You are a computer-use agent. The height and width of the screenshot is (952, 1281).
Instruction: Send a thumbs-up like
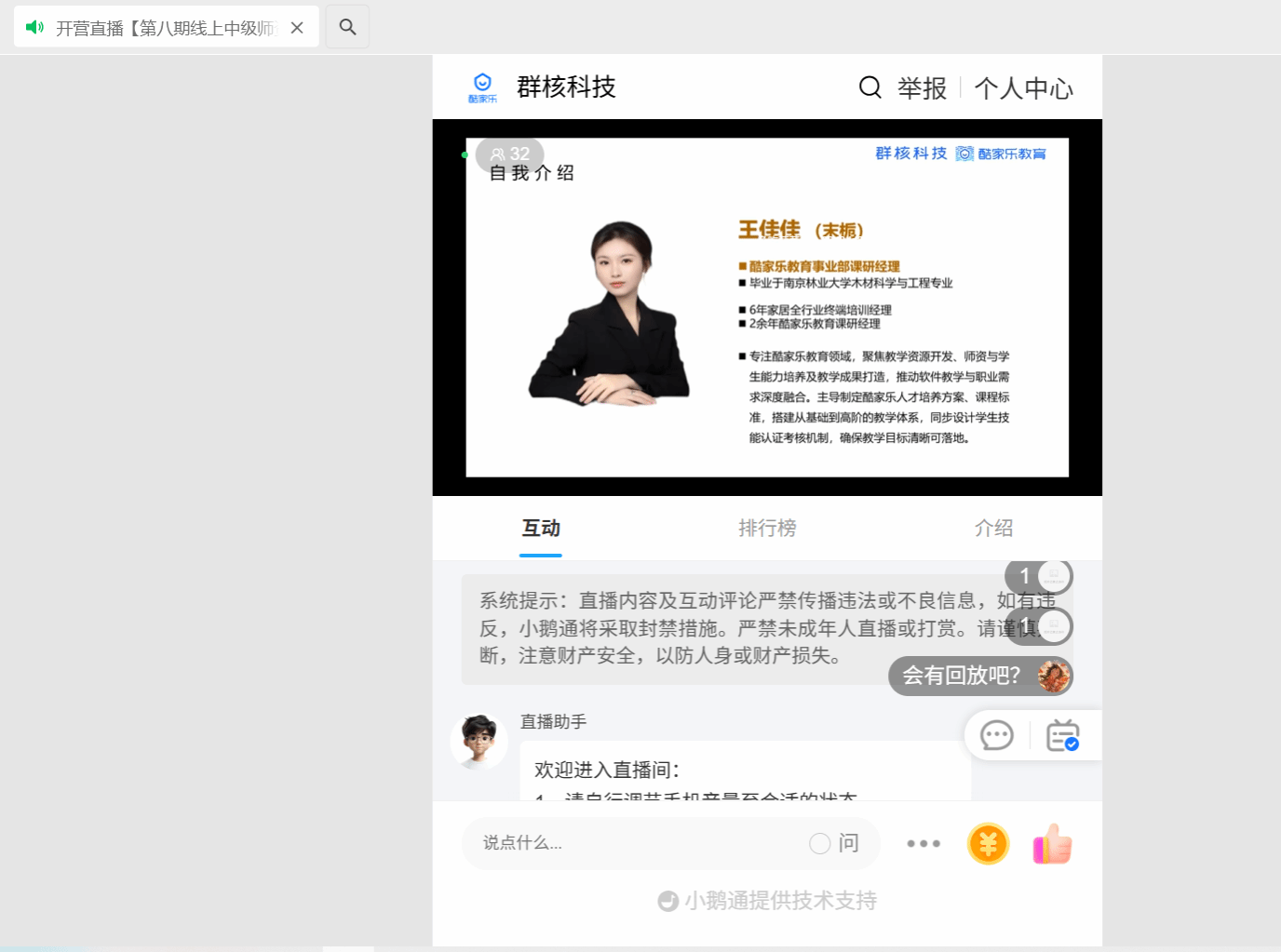coord(1052,844)
